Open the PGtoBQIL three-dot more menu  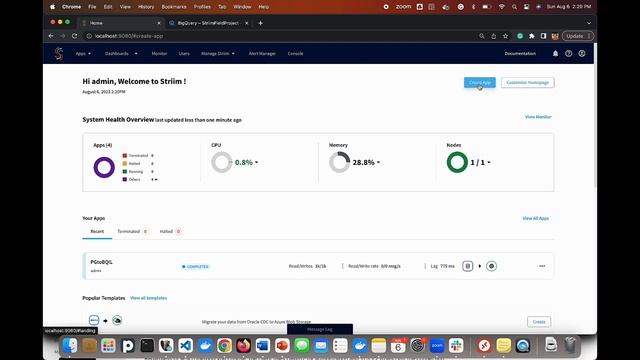pos(542,266)
